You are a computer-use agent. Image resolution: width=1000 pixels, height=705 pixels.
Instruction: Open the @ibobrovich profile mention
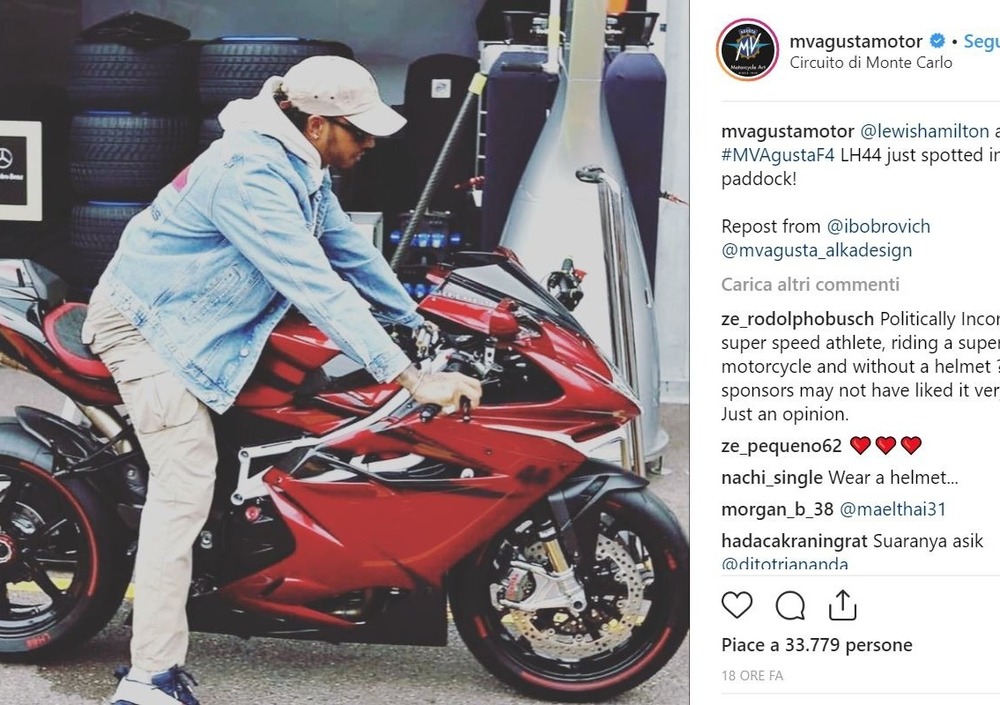[x=878, y=226]
